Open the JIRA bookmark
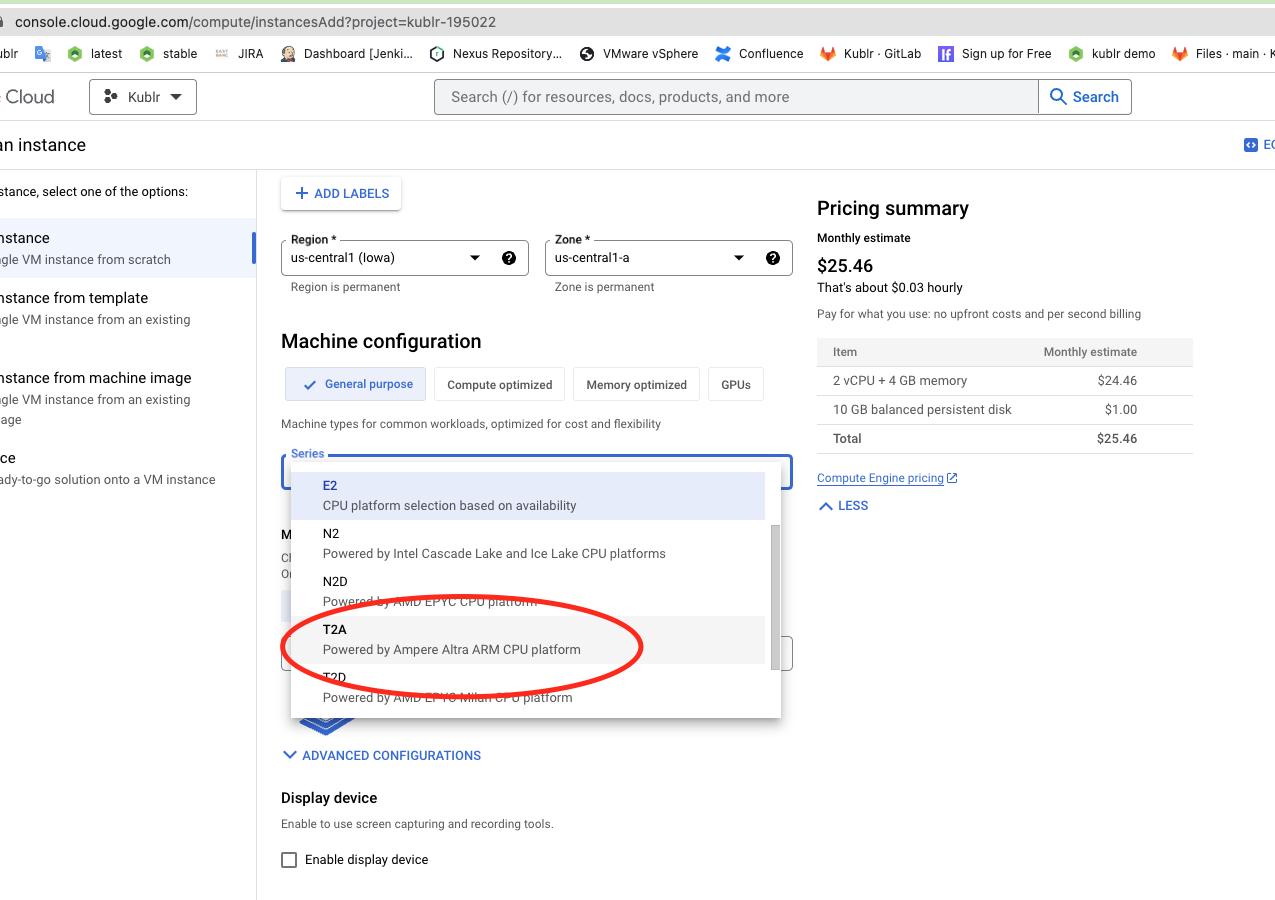Viewport: 1275px width, 900px height. [x=239, y=54]
